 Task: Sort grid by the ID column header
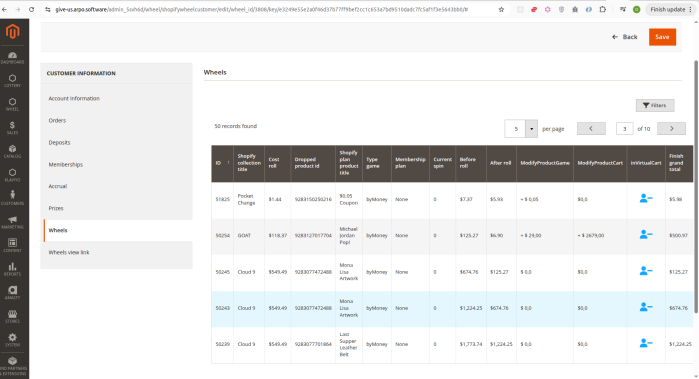222,163
